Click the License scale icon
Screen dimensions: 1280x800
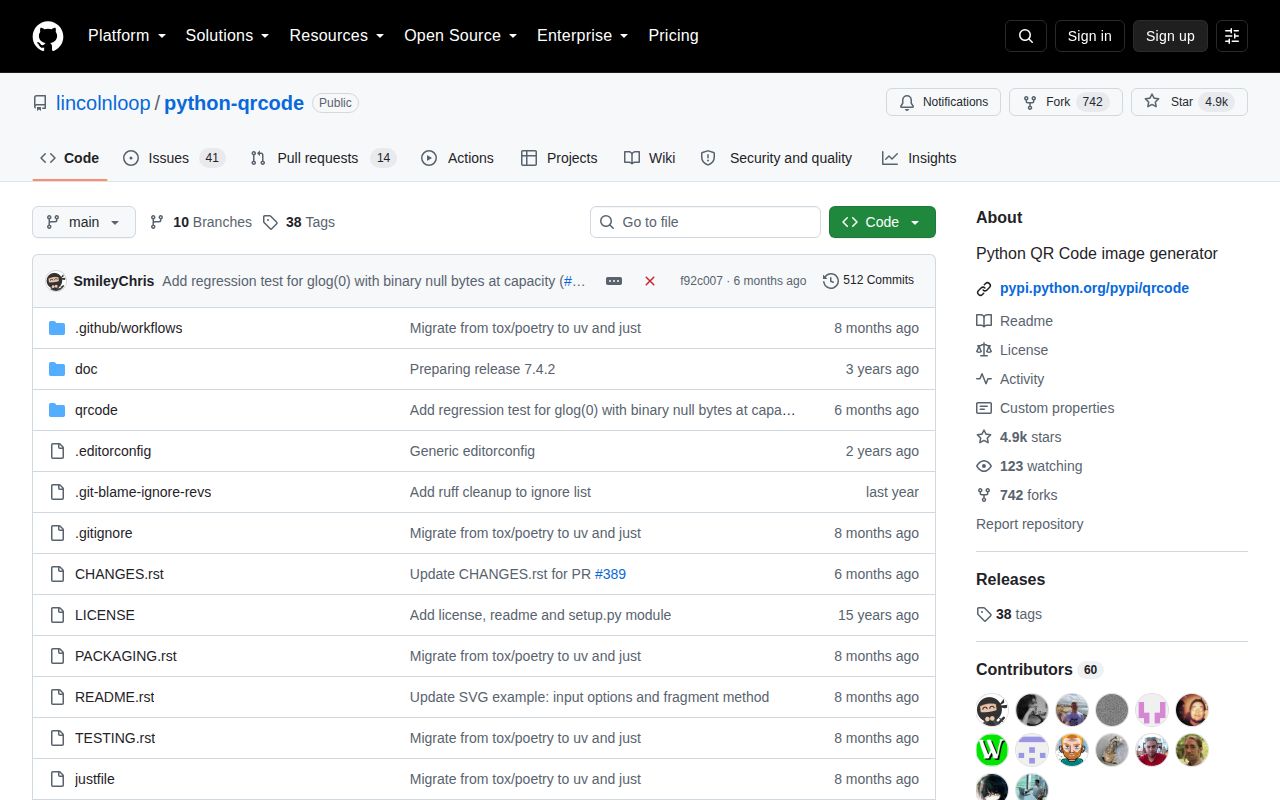(984, 350)
